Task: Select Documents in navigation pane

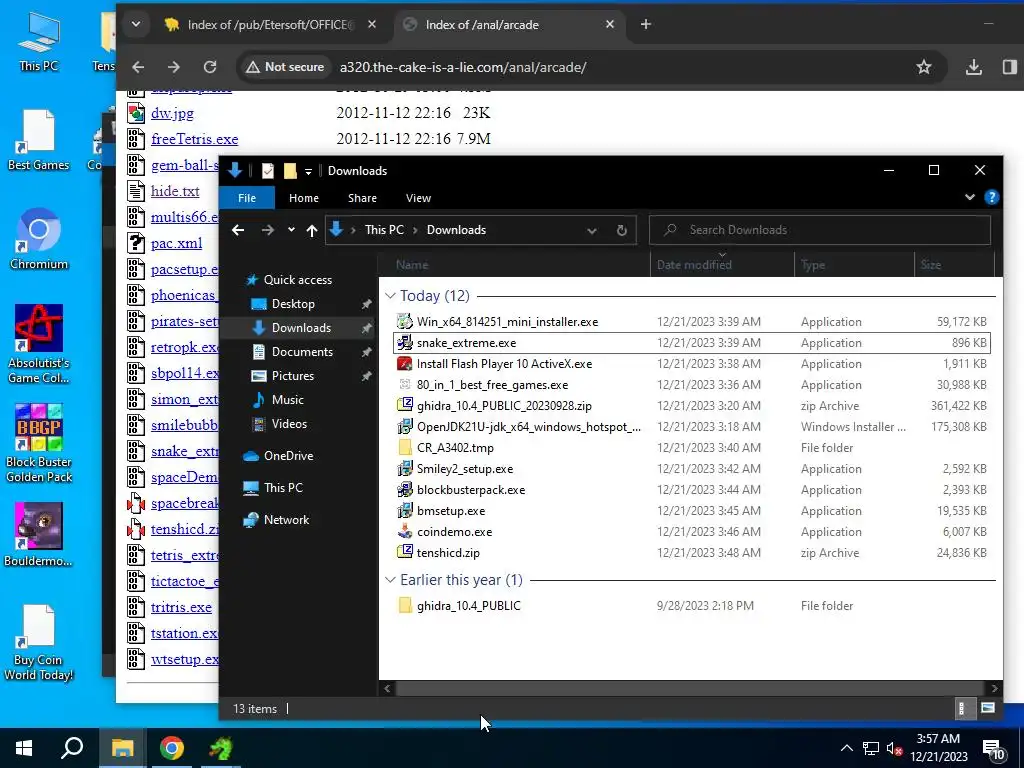Action: 302,351
